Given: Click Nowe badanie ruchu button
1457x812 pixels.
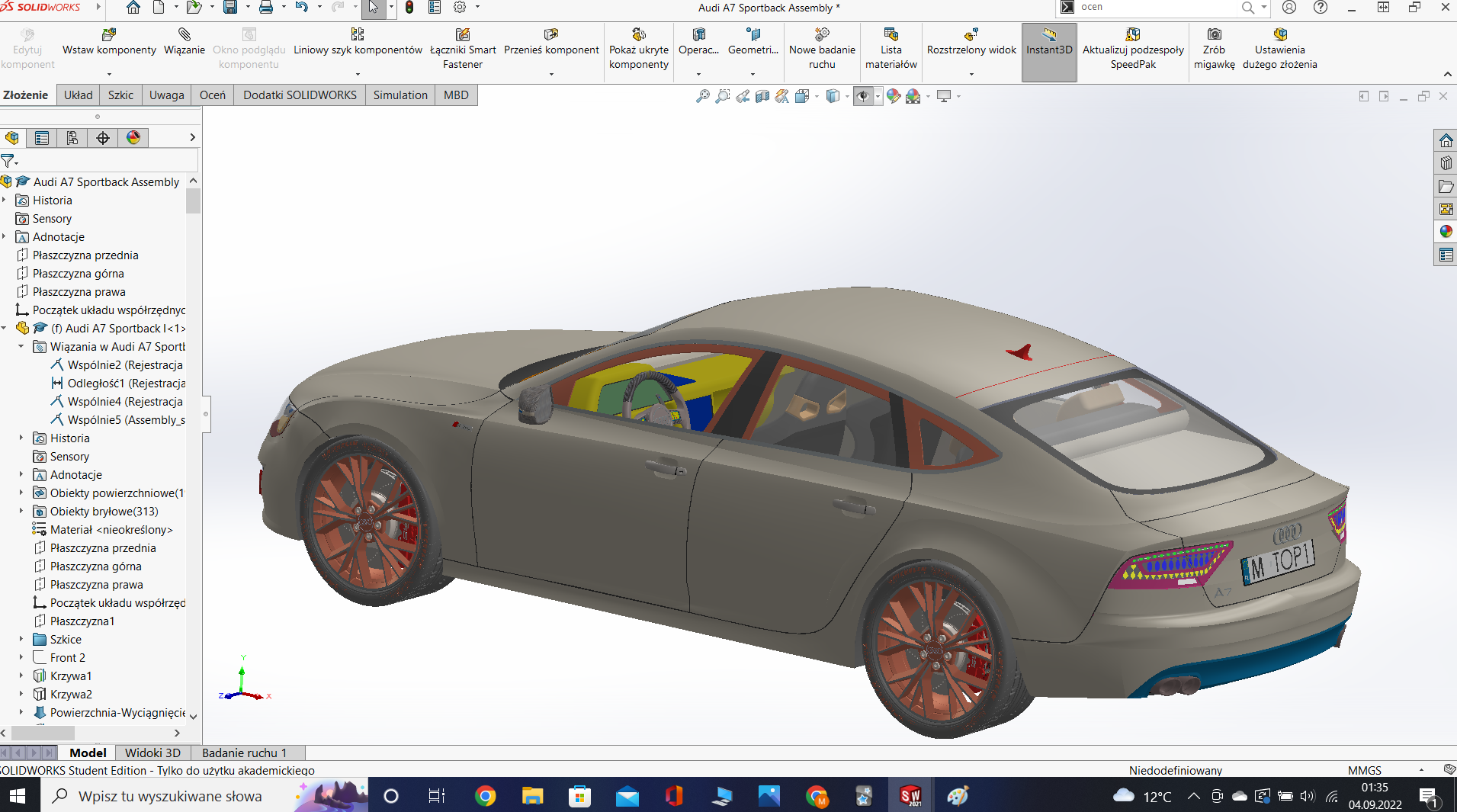Looking at the screenshot, I should pos(822,49).
